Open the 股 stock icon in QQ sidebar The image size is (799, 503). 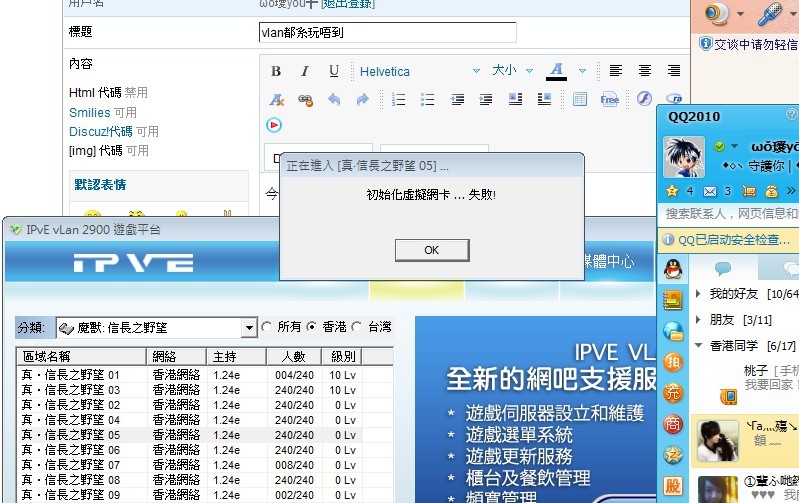point(673,486)
